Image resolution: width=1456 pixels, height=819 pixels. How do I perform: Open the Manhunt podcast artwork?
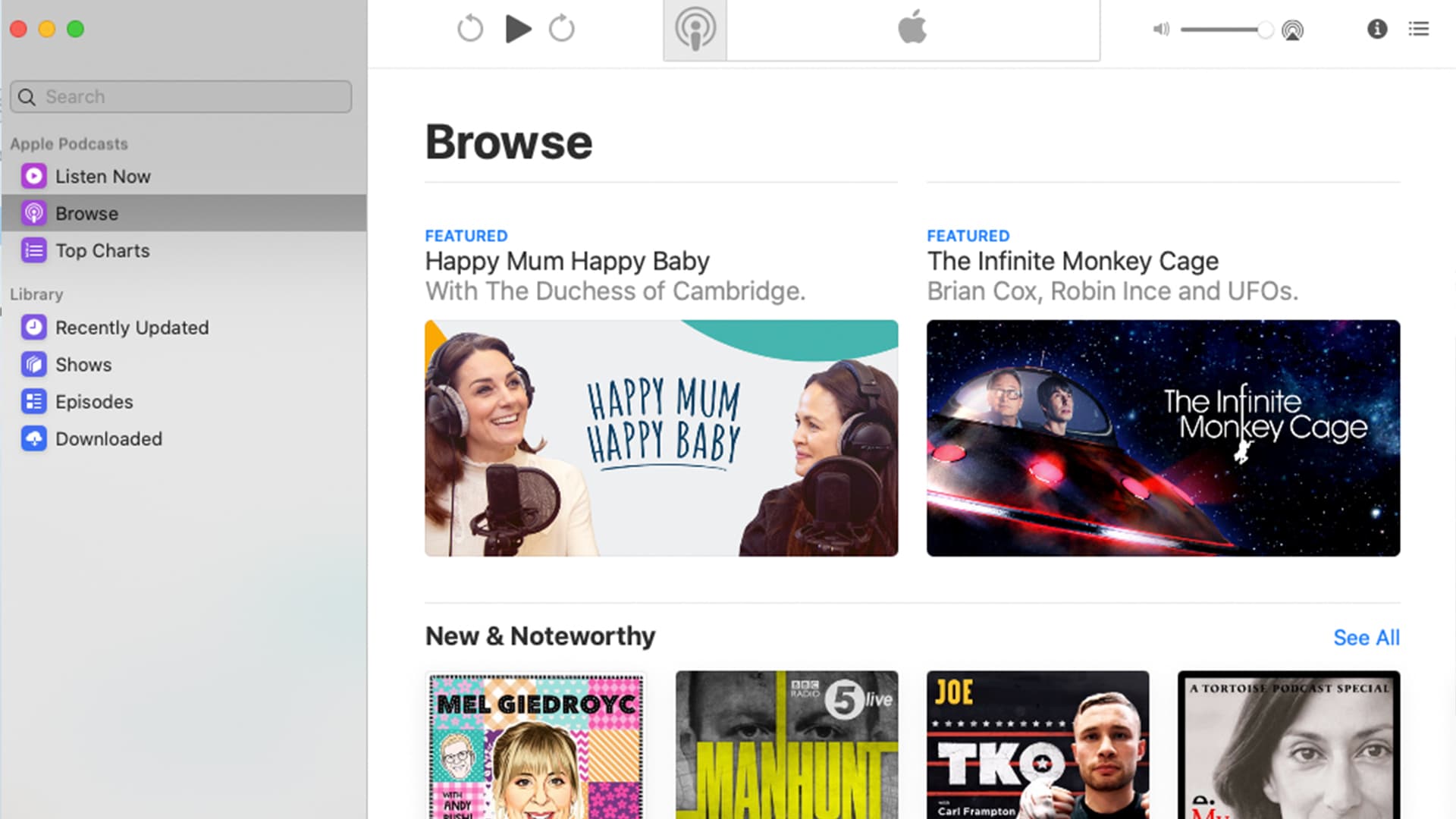[786, 744]
